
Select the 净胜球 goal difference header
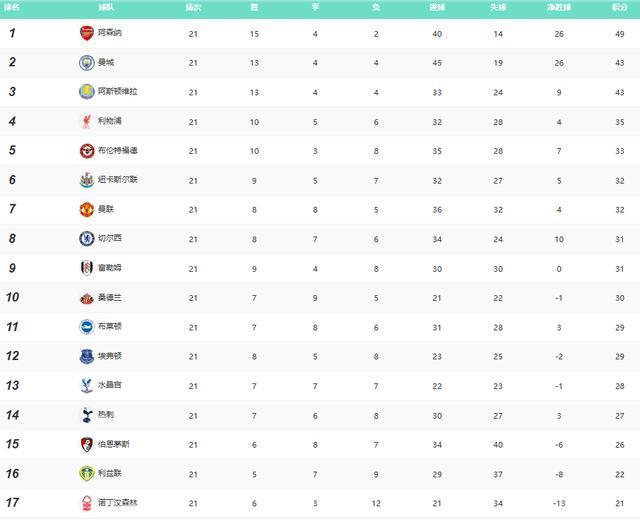point(558,6)
